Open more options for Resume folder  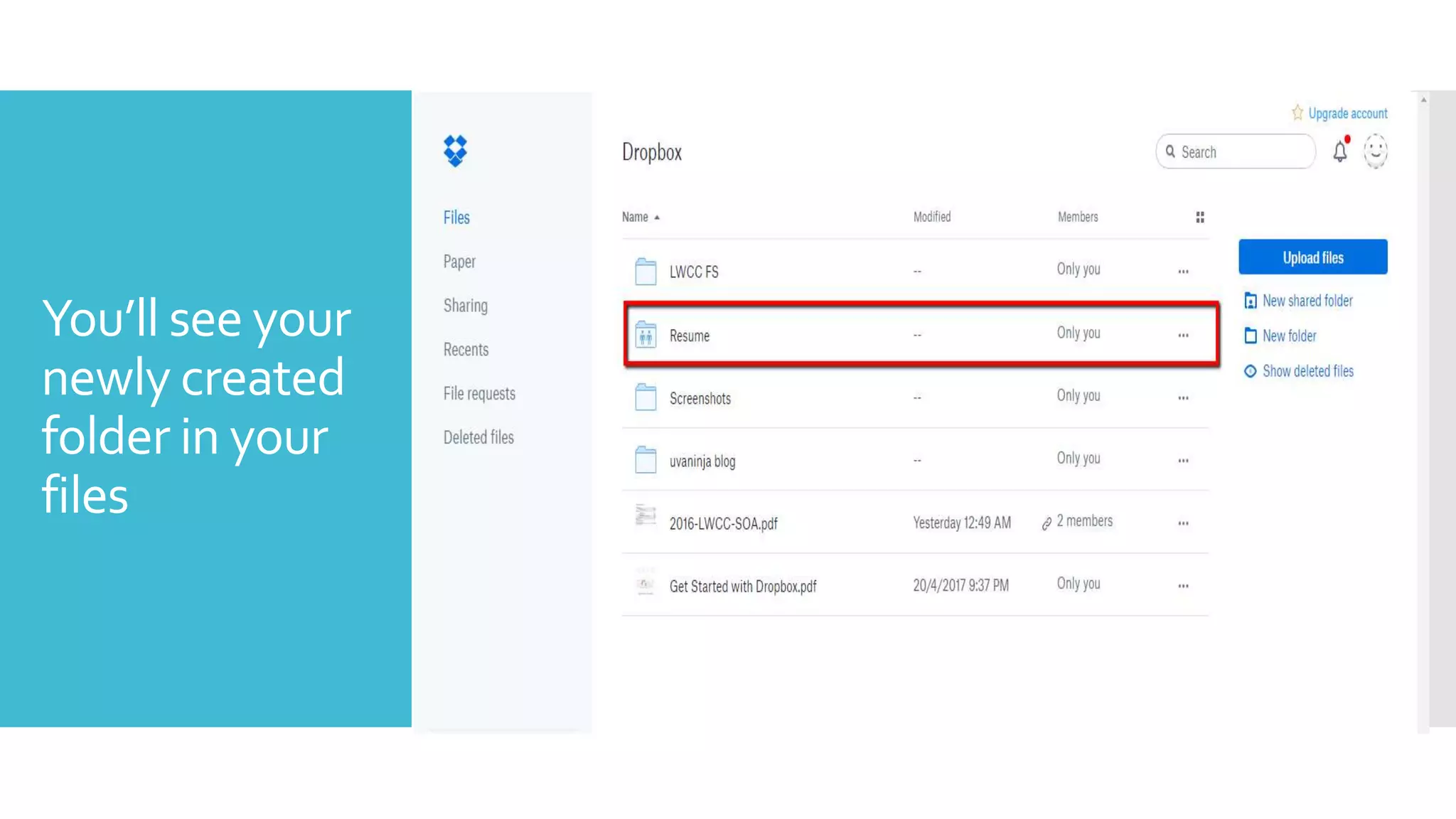[1183, 336]
